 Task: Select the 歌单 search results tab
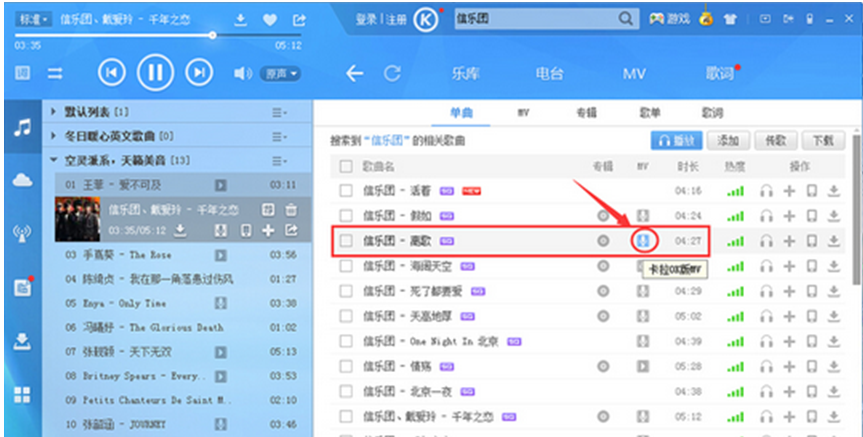tap(649, 113)
